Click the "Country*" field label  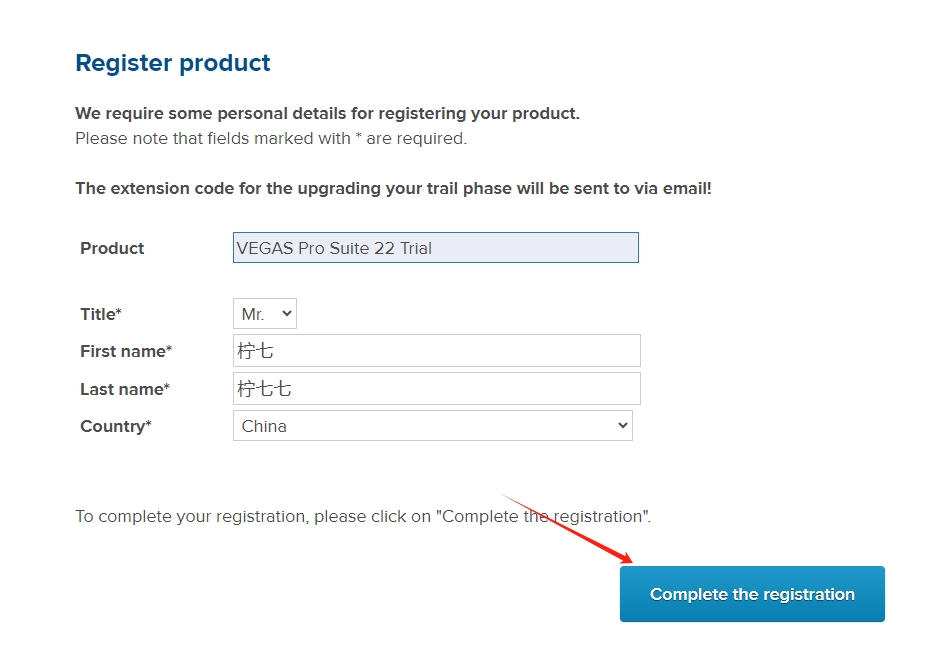(x=116, y=426)
